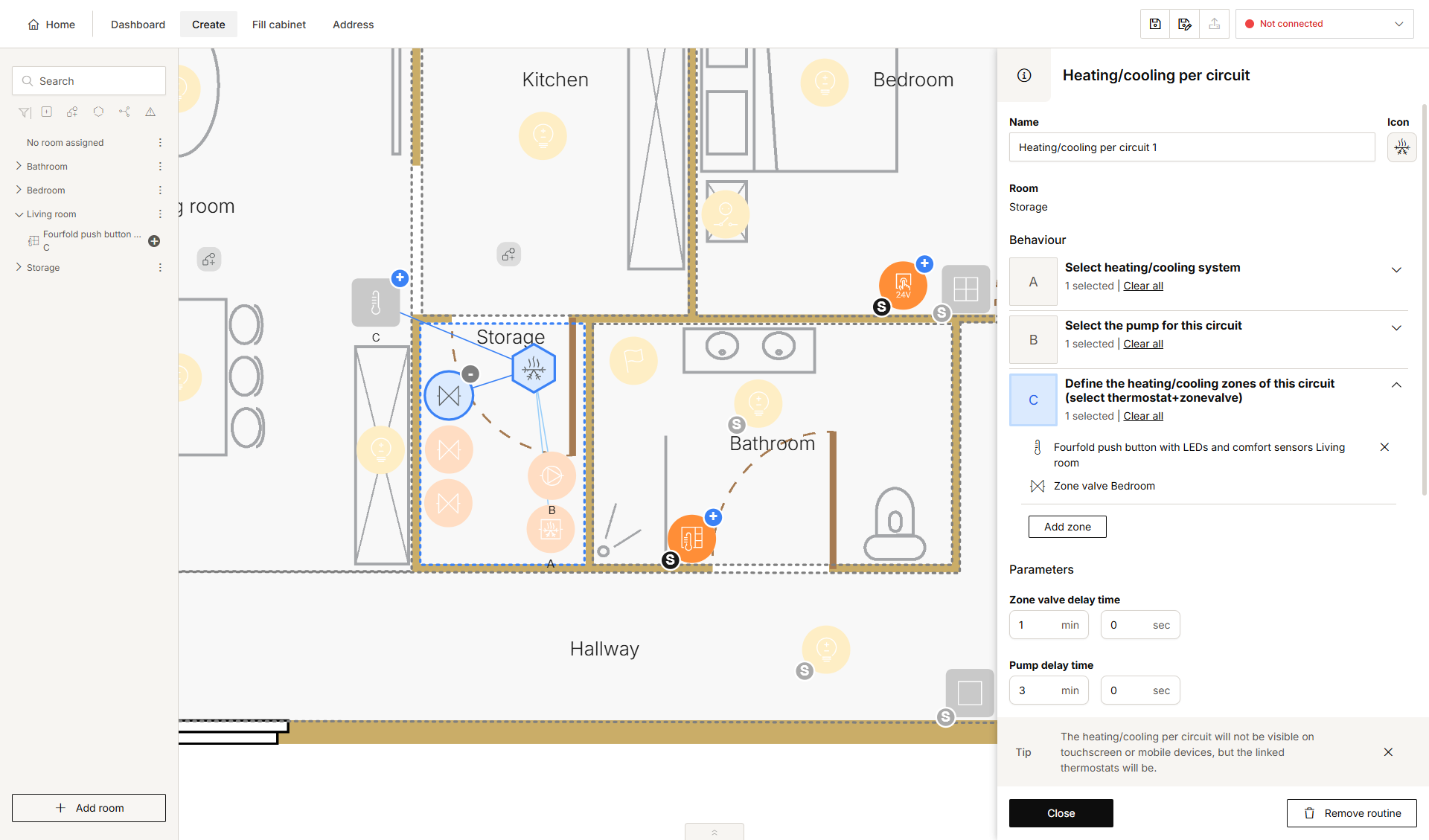Collapse the Living room tree node
The image size is (1429, 840).
click(19, 214)
